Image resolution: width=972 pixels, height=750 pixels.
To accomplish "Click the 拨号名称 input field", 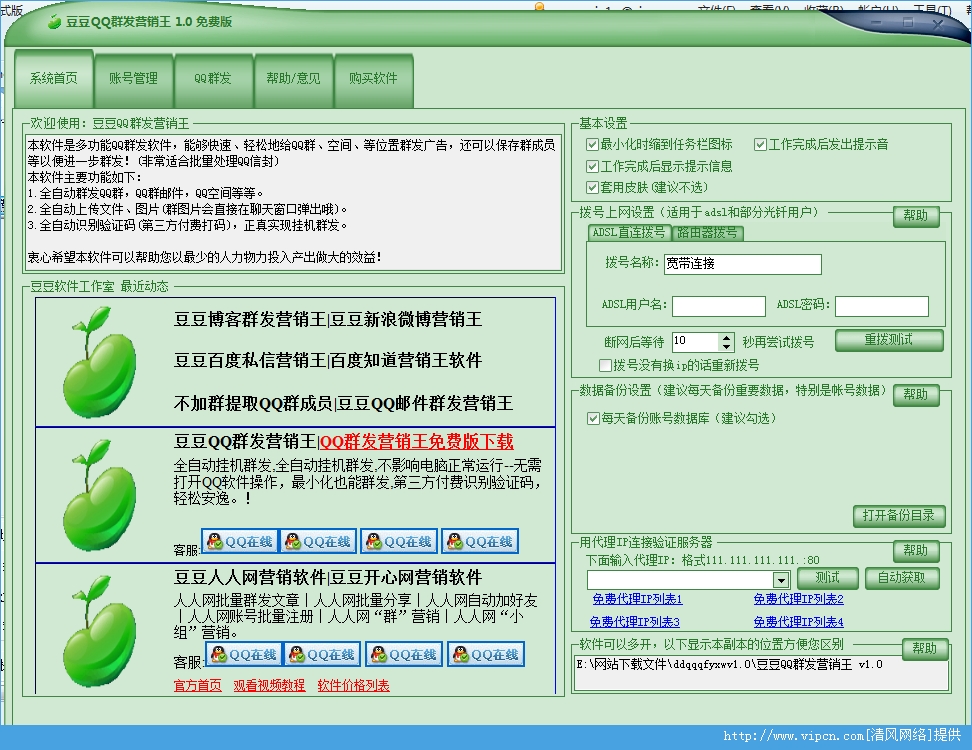I will (743, 264).
